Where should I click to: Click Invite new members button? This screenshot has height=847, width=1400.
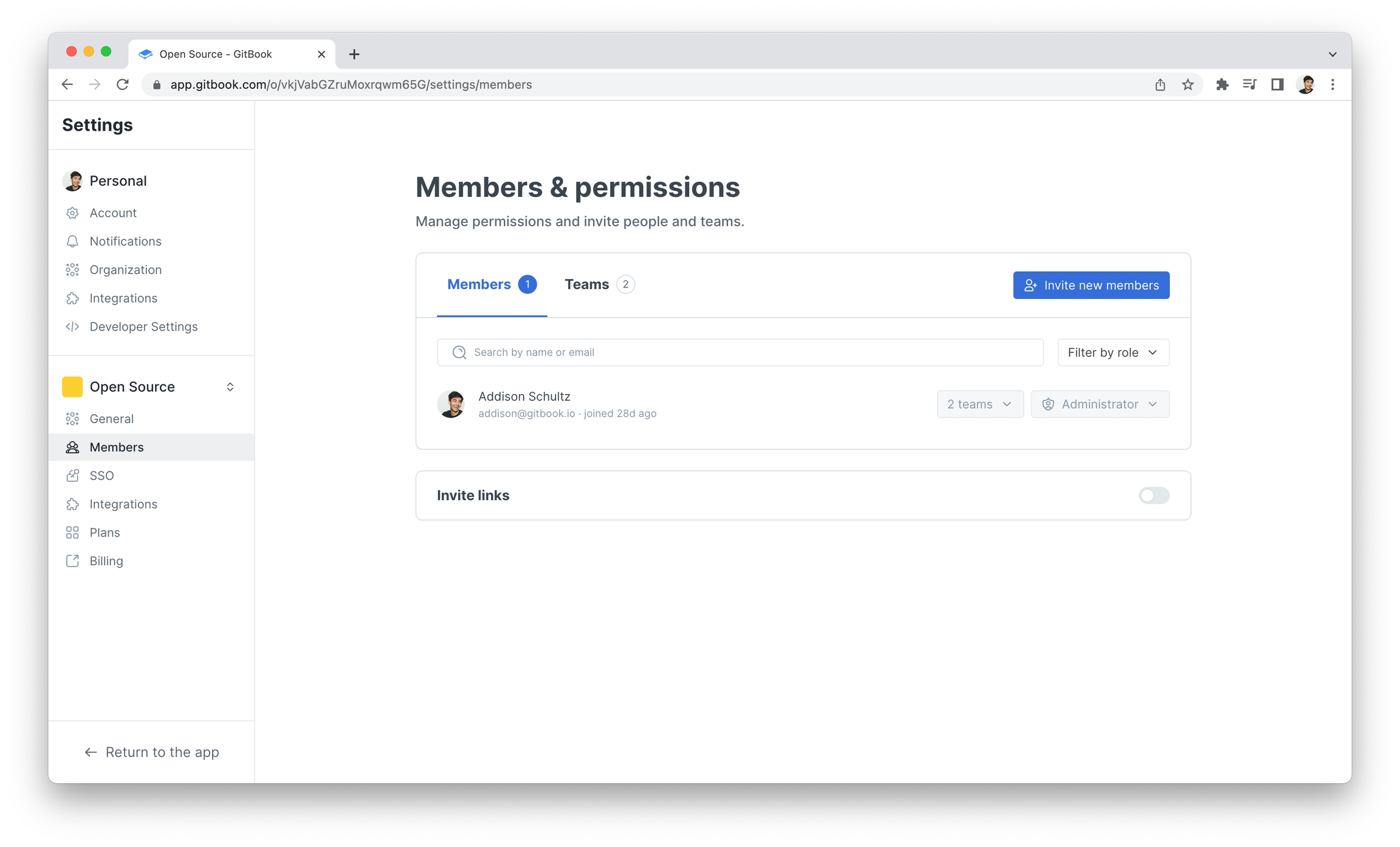point(1091,285)
